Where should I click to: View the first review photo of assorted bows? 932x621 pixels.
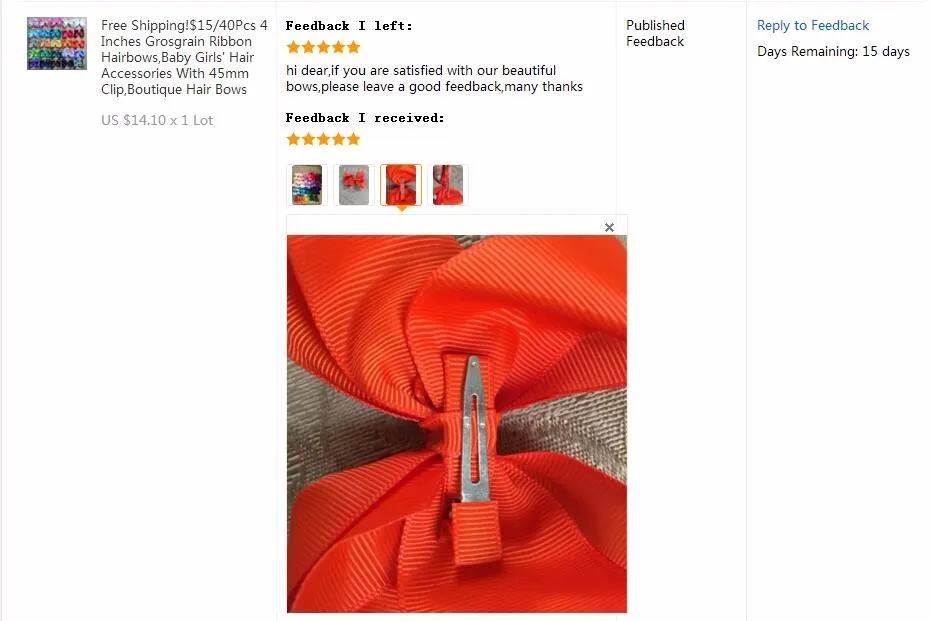[x=307, y=185]
